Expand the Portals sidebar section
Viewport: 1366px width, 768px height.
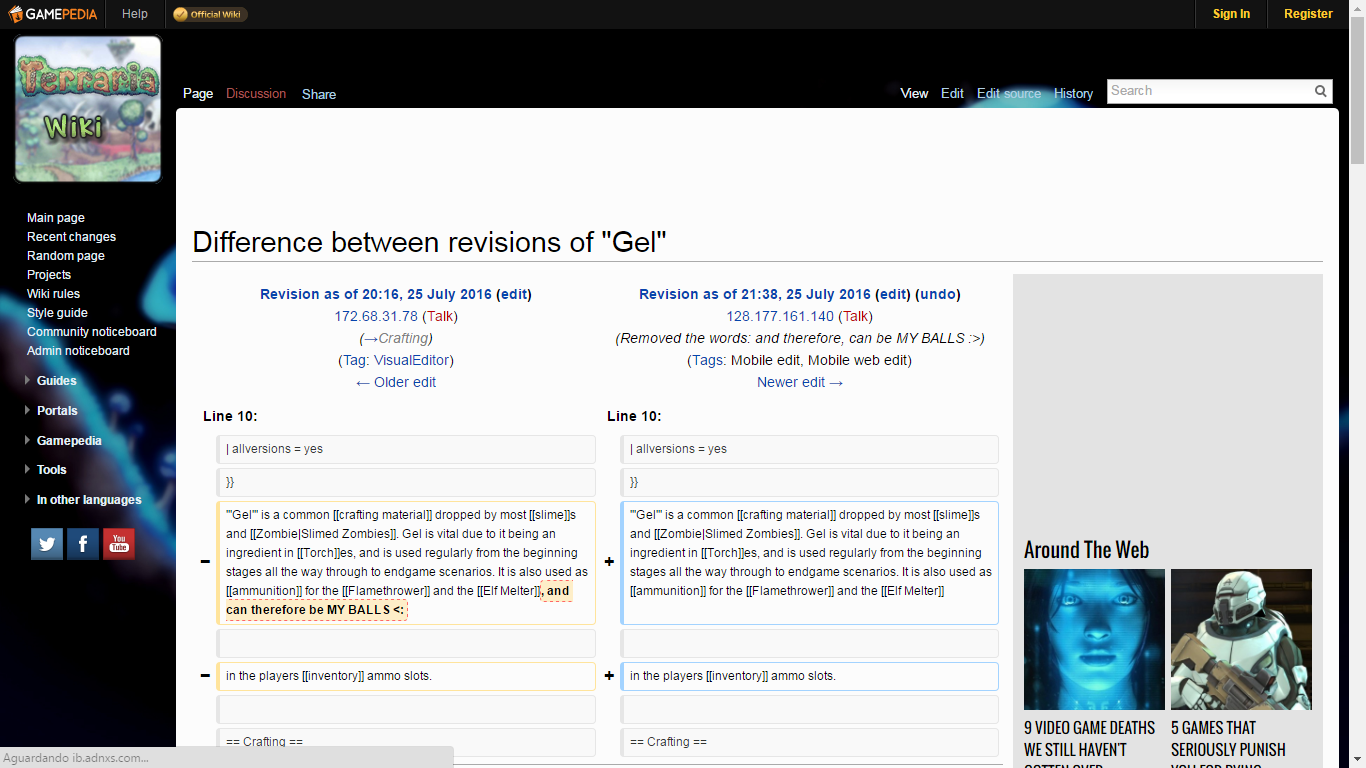click(x=57, y=411)
